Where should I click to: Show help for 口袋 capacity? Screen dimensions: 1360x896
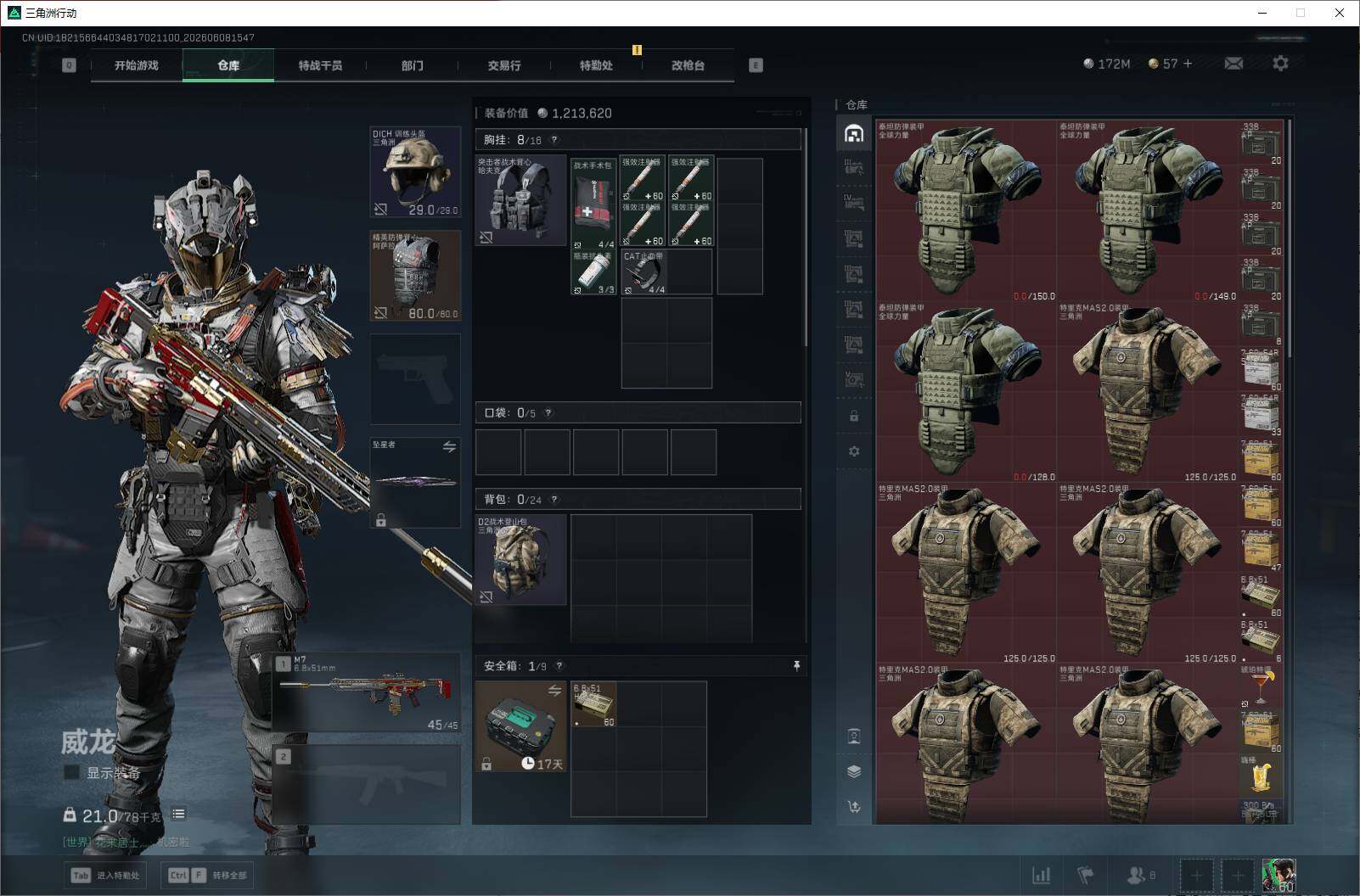point(548,413)
